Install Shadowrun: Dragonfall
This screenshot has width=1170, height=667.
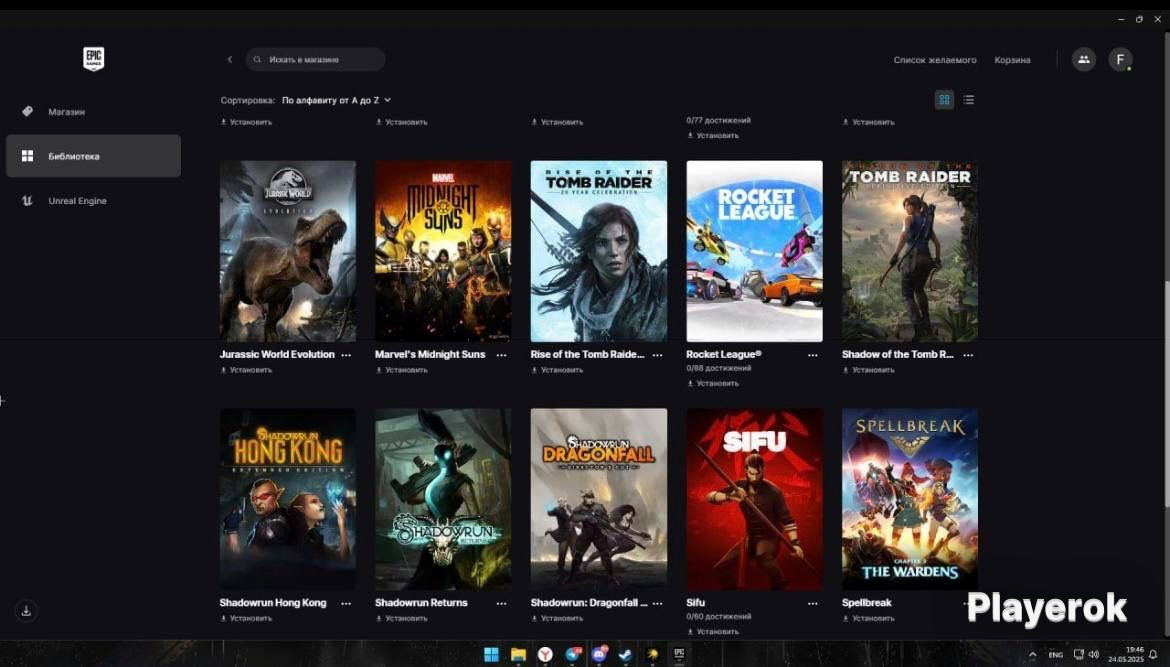pos(557,619)
